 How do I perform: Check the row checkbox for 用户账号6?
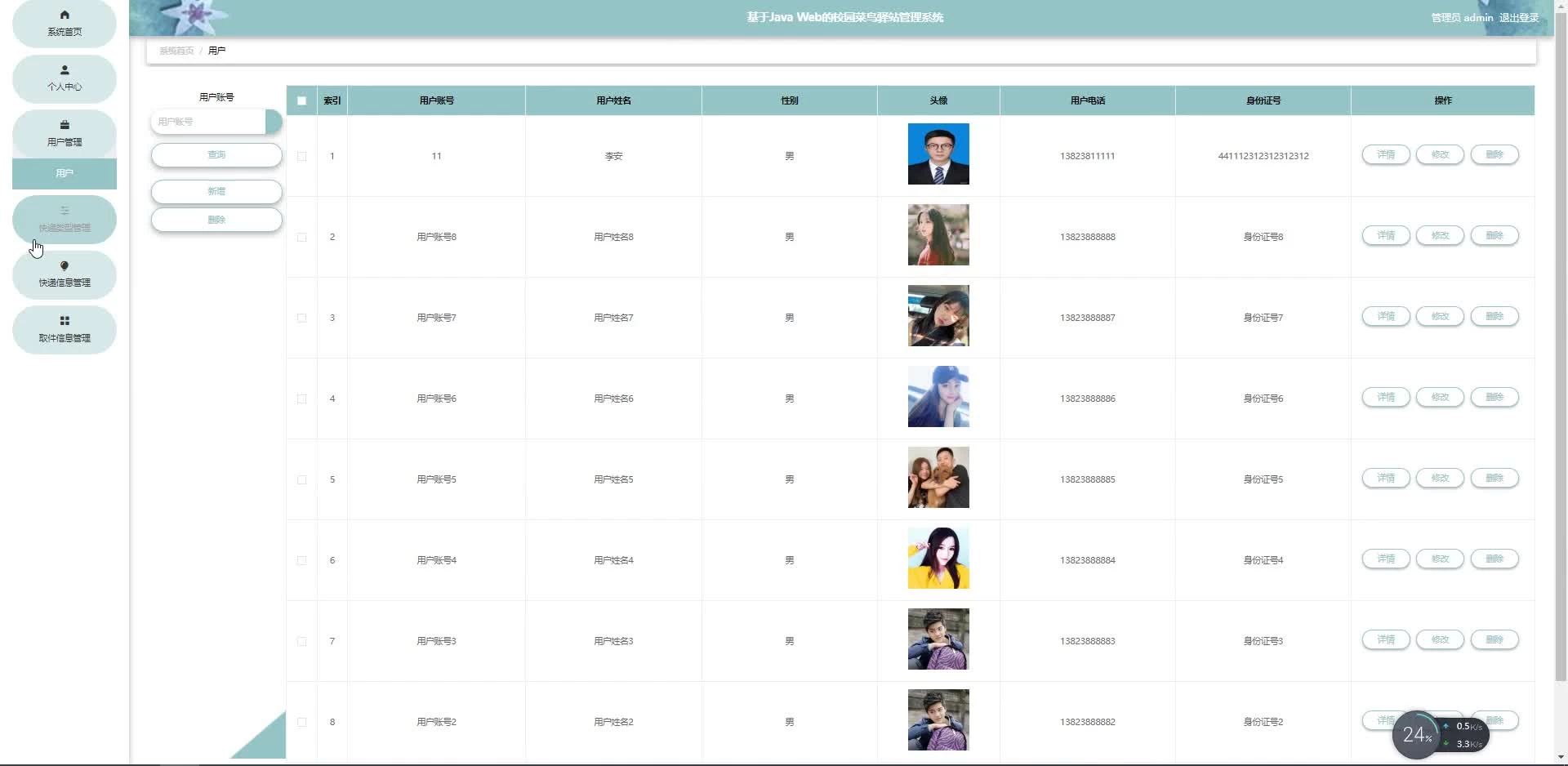tap(302, 399)
